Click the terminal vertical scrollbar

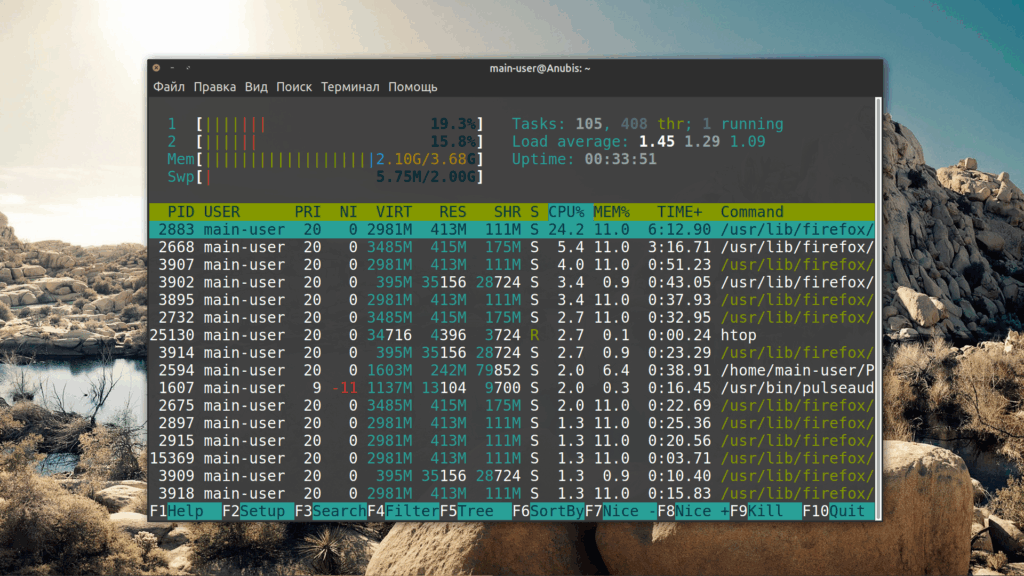pos(879,300)
